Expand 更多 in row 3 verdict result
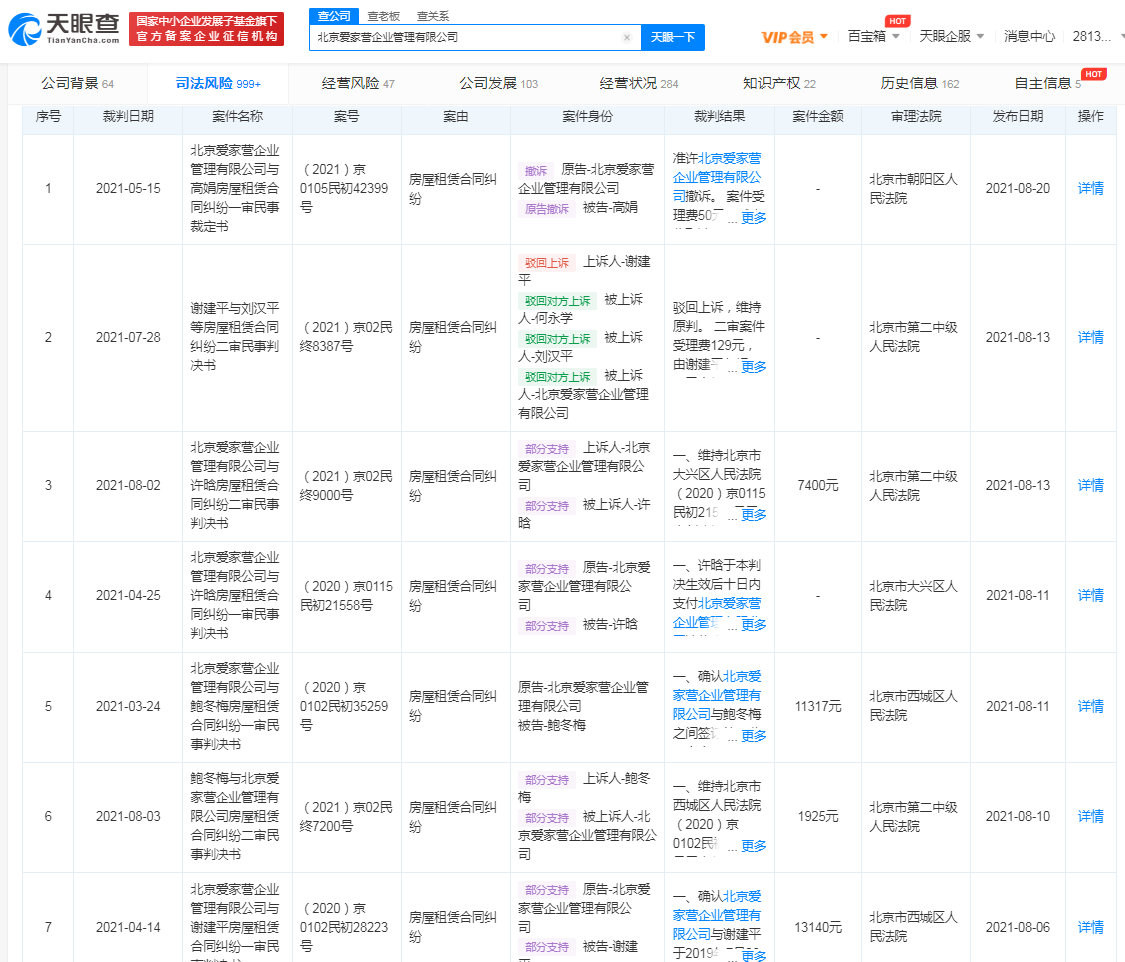 coord(753,514)
